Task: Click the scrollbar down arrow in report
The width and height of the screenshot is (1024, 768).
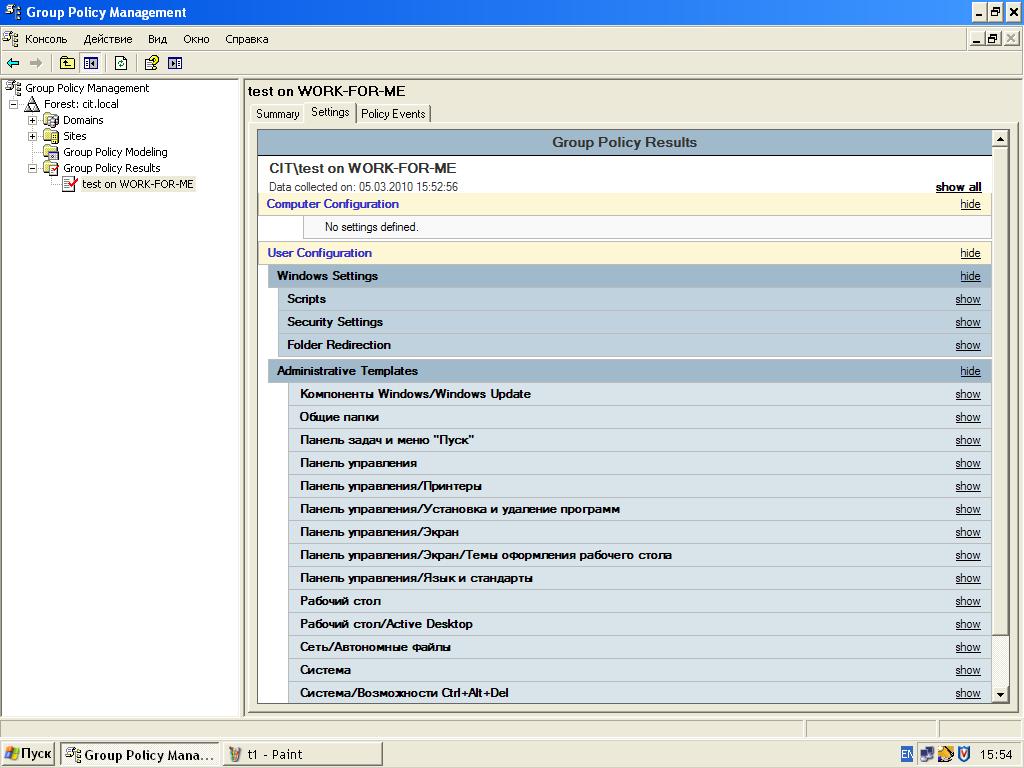Action: coord(1000,695)
